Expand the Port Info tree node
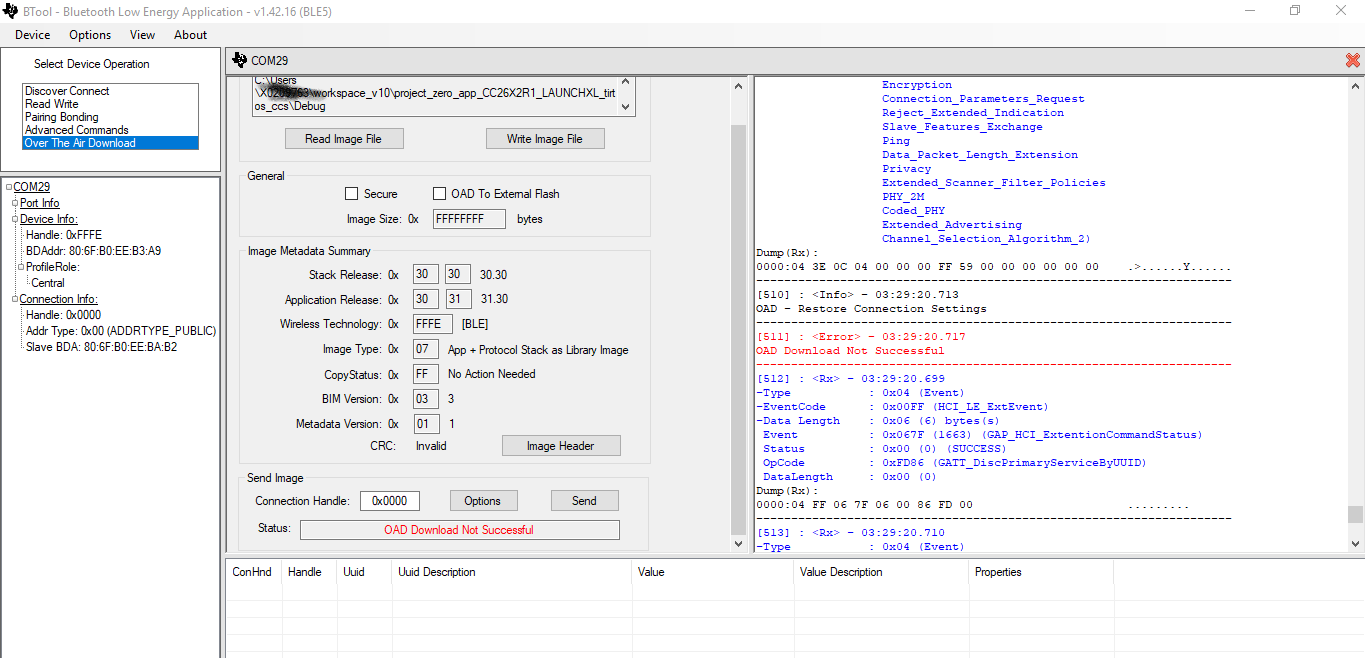This screenshot has width=1365, height=658. [15, 203]
